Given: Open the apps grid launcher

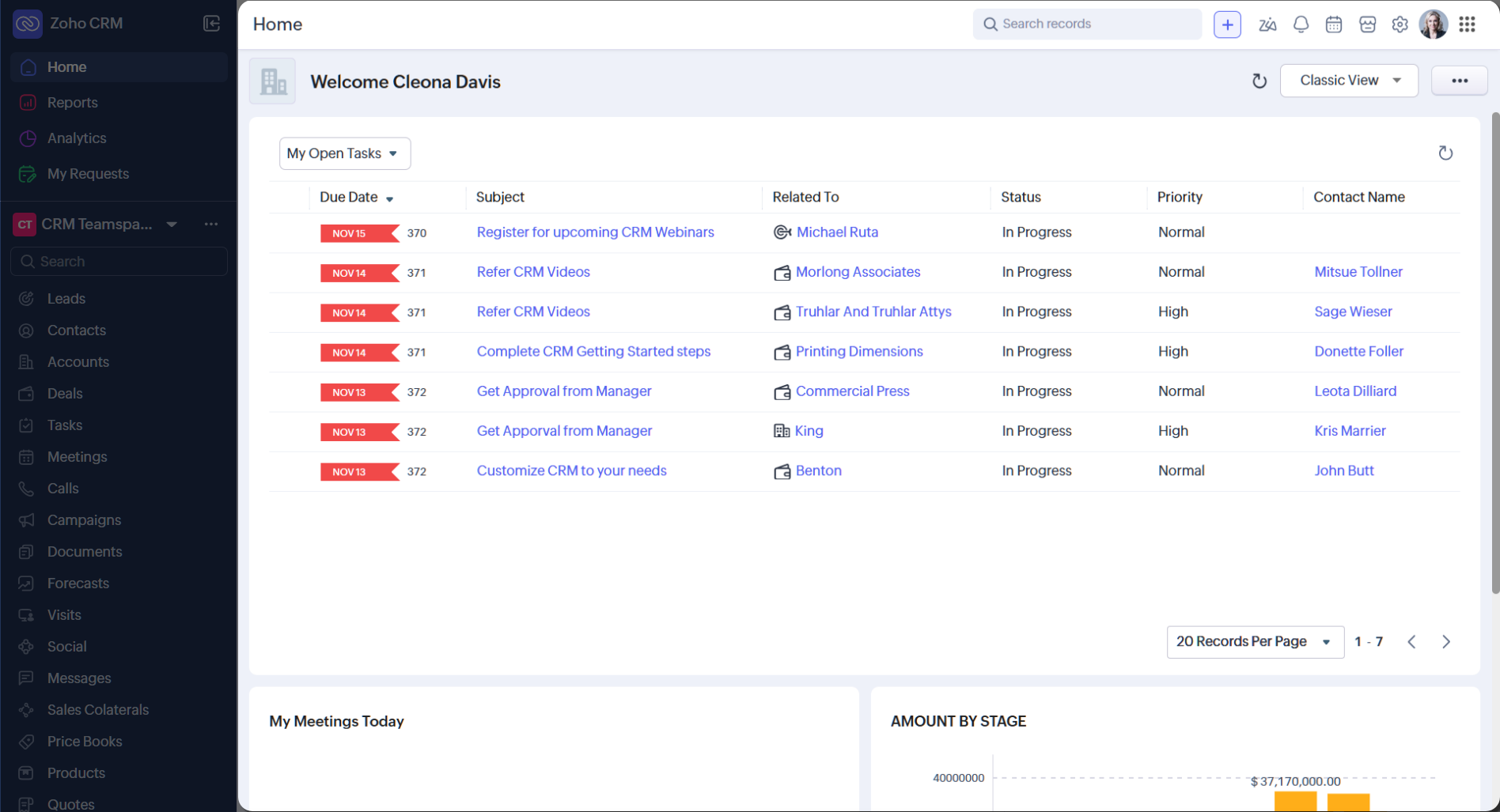Looking at the screenshot, I should coord(1467,25).
